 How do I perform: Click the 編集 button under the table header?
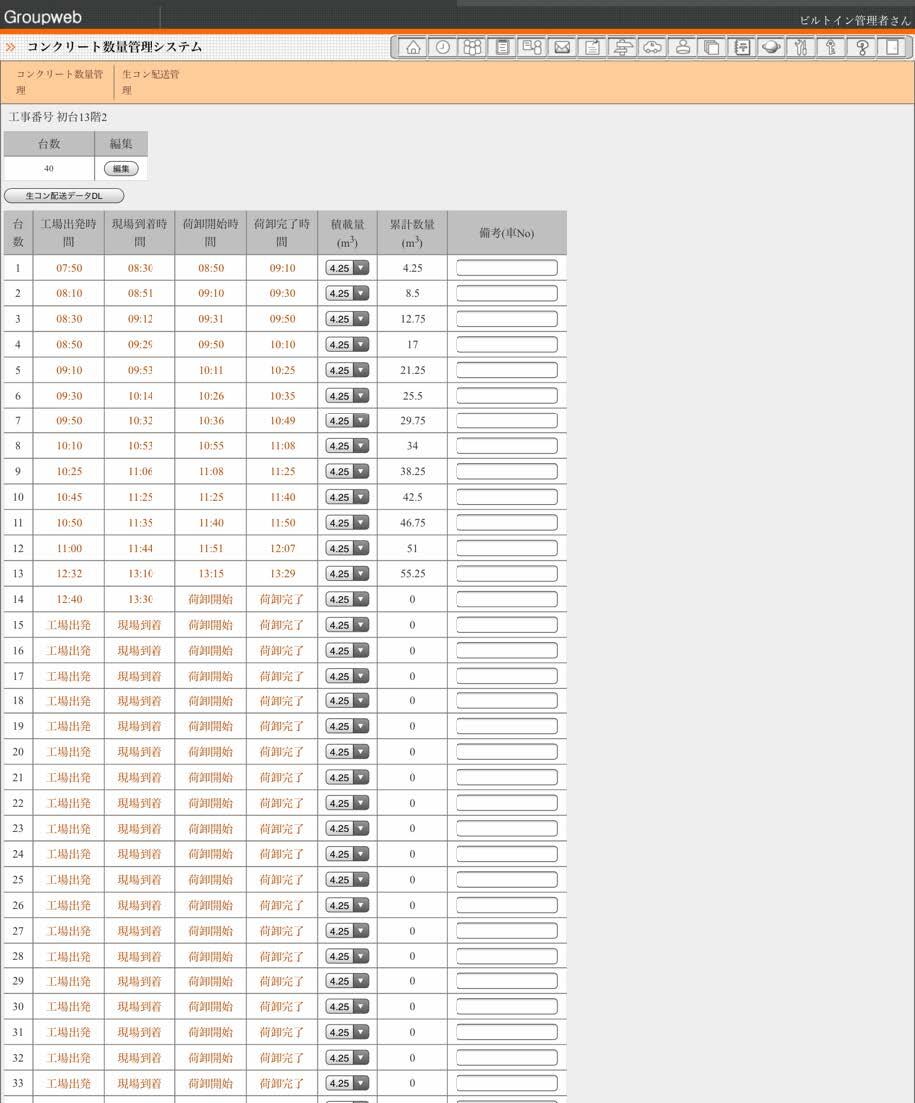121,169
